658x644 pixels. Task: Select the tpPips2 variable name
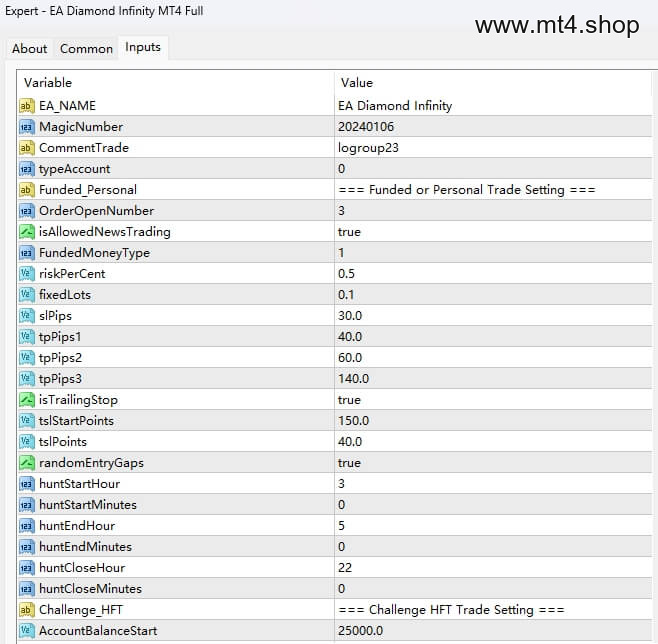pos(60,357)
